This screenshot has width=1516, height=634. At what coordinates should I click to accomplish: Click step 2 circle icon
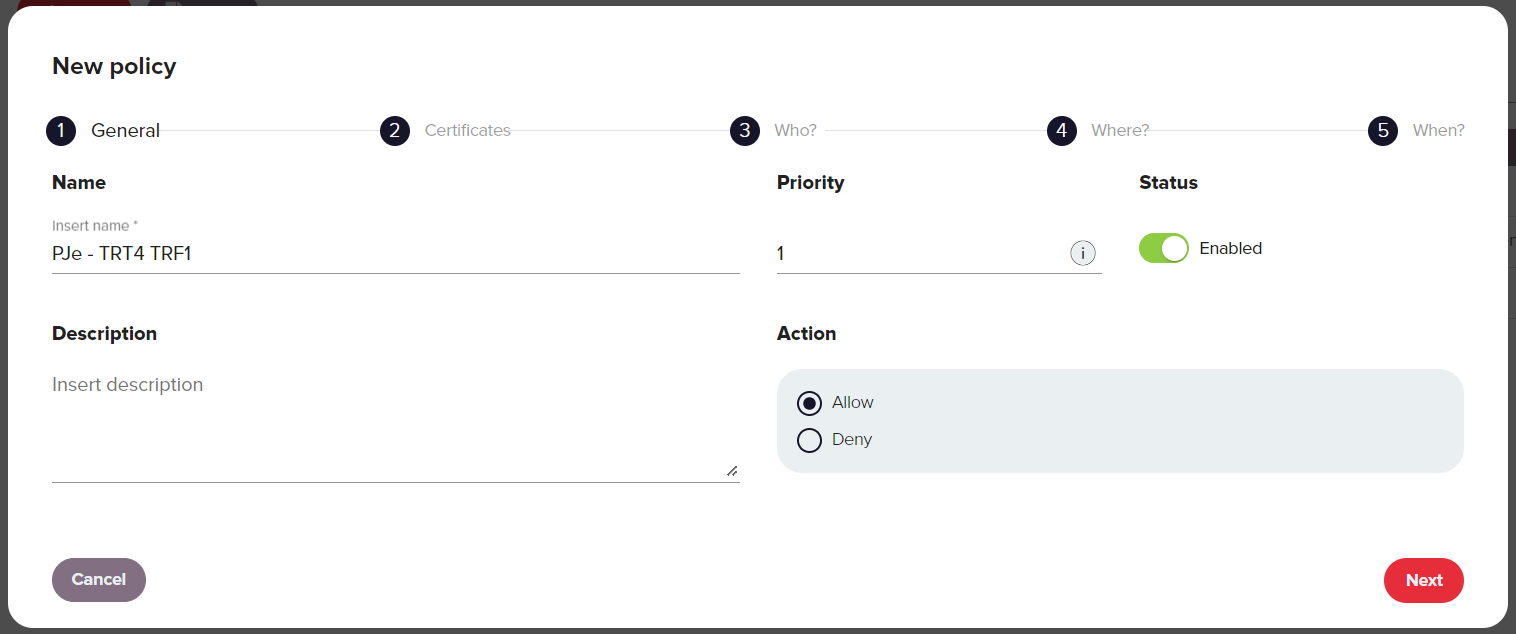point(395,131)
